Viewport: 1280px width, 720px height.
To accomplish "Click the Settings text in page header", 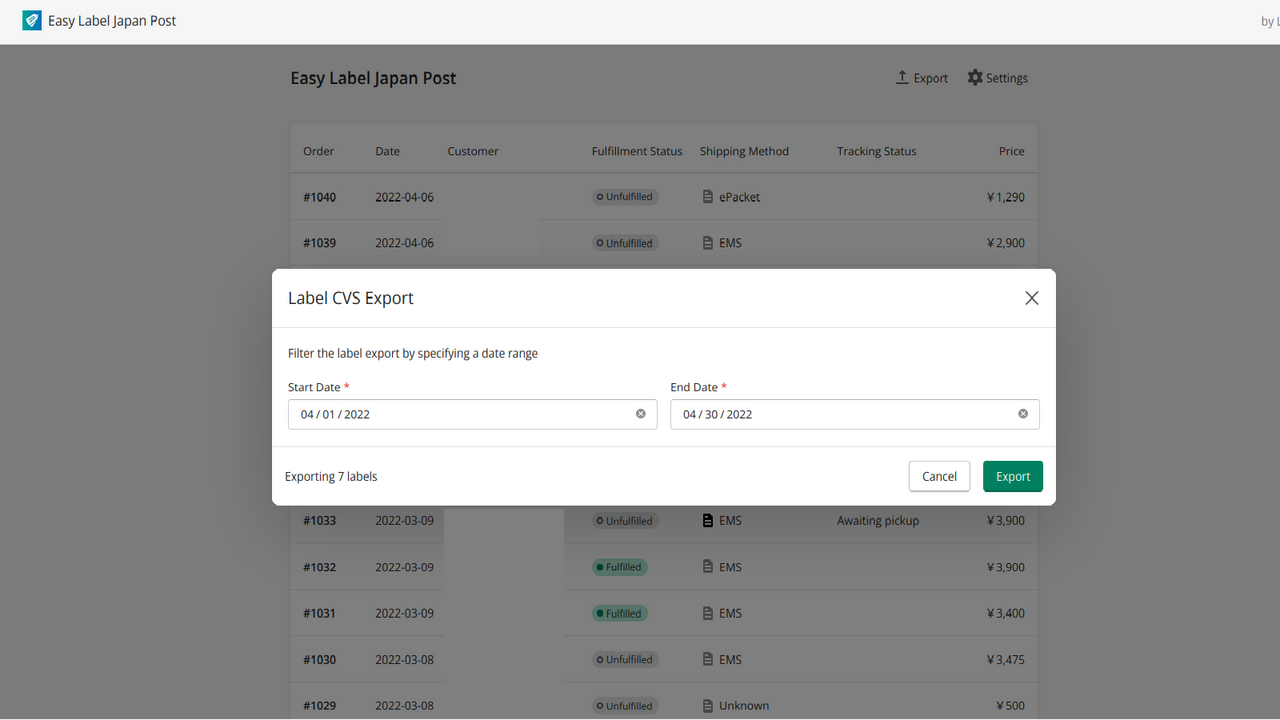I will pos(1007,78).
